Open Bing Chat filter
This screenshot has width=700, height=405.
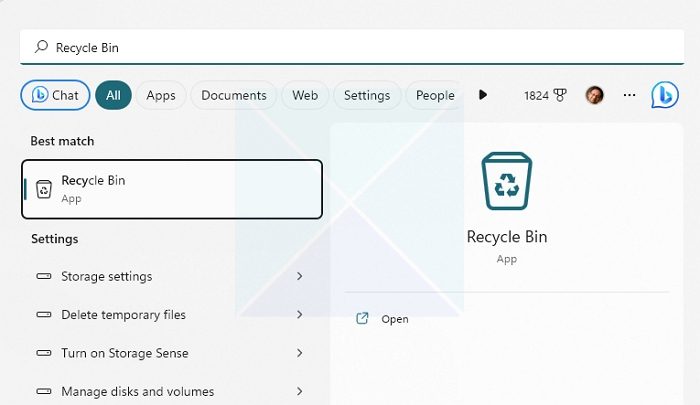[55, 95]
